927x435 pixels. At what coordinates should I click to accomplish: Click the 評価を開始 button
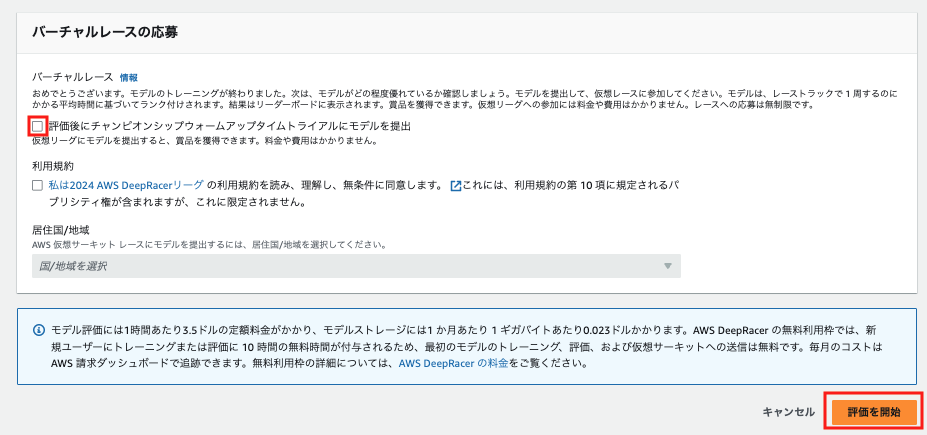tap(874, 412)
